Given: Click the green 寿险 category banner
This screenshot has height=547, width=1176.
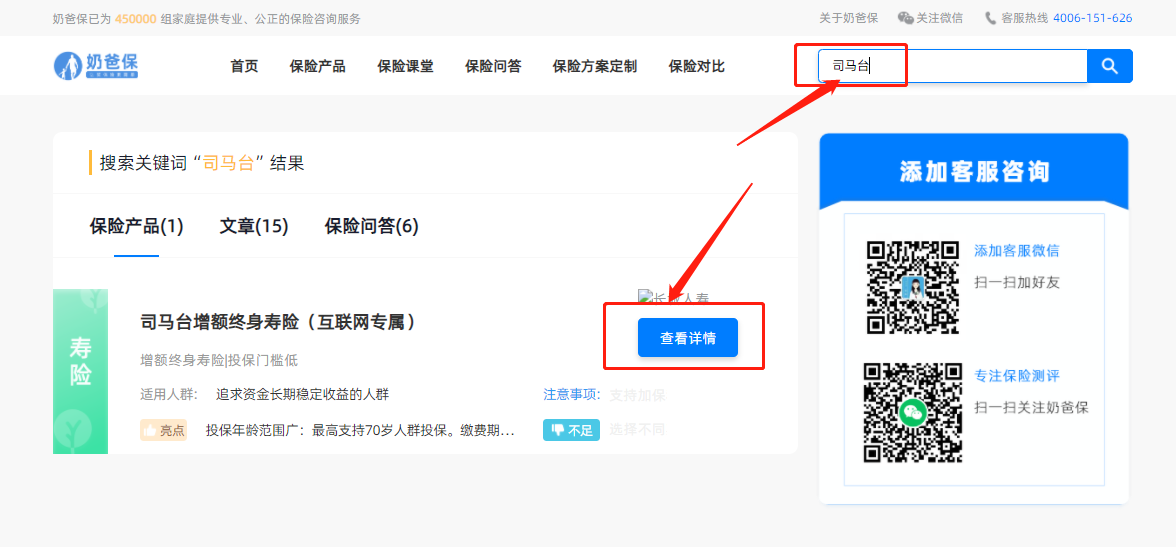Looking at the screenshot, I should pyautogui.click(x=80, y=371).
